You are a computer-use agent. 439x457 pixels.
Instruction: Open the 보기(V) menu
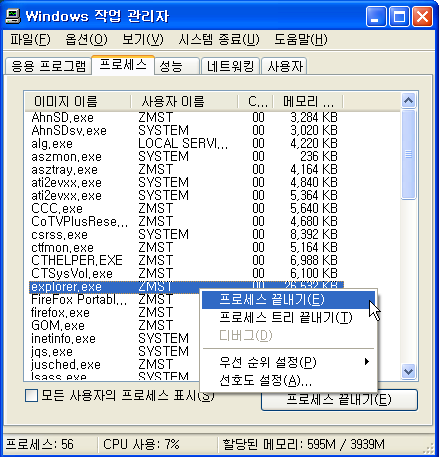click(x=143, y=40)
